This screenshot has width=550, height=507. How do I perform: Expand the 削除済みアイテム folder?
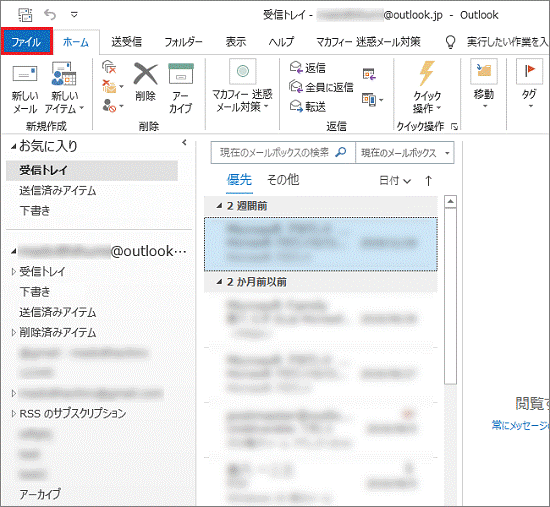click(x=13, y=332)
